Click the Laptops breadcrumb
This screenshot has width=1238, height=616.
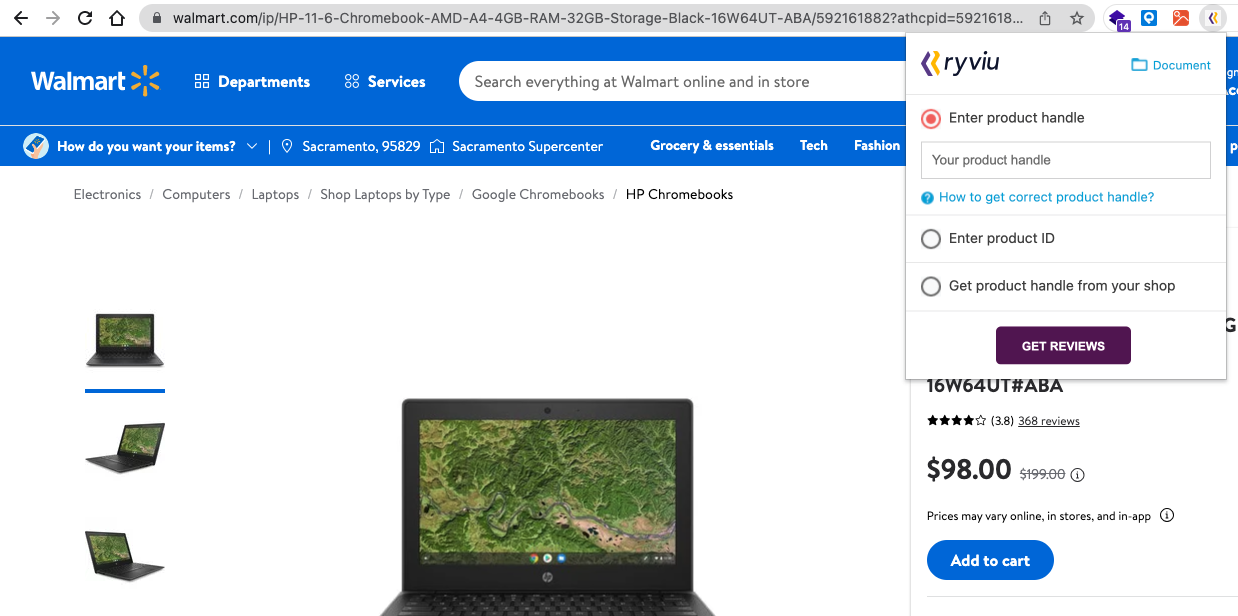pyautogui.click(x=275, y=194)
